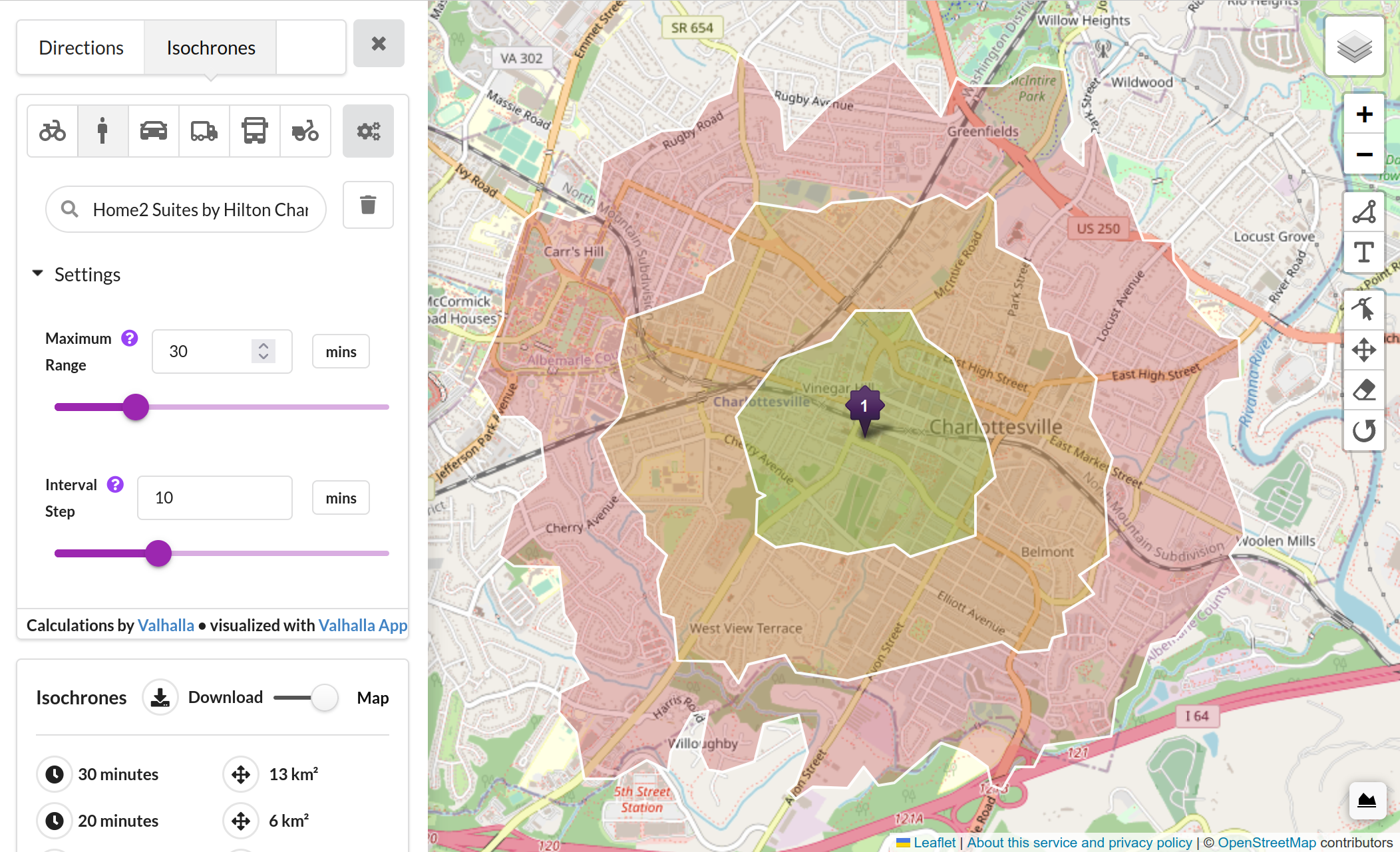Switch to the Directions tab
The height and width of the screenshot is (852, 1400).
coord(81,47)
